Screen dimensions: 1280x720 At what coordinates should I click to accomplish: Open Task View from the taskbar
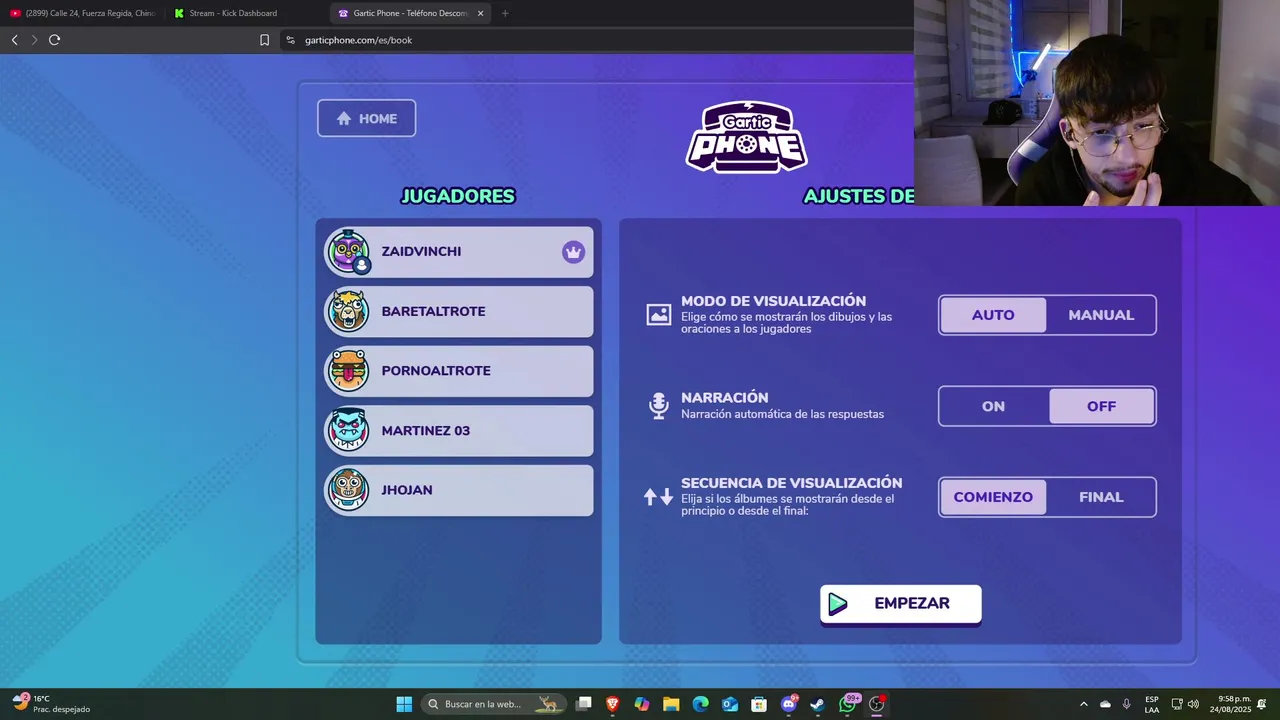[x=584, y=704]
